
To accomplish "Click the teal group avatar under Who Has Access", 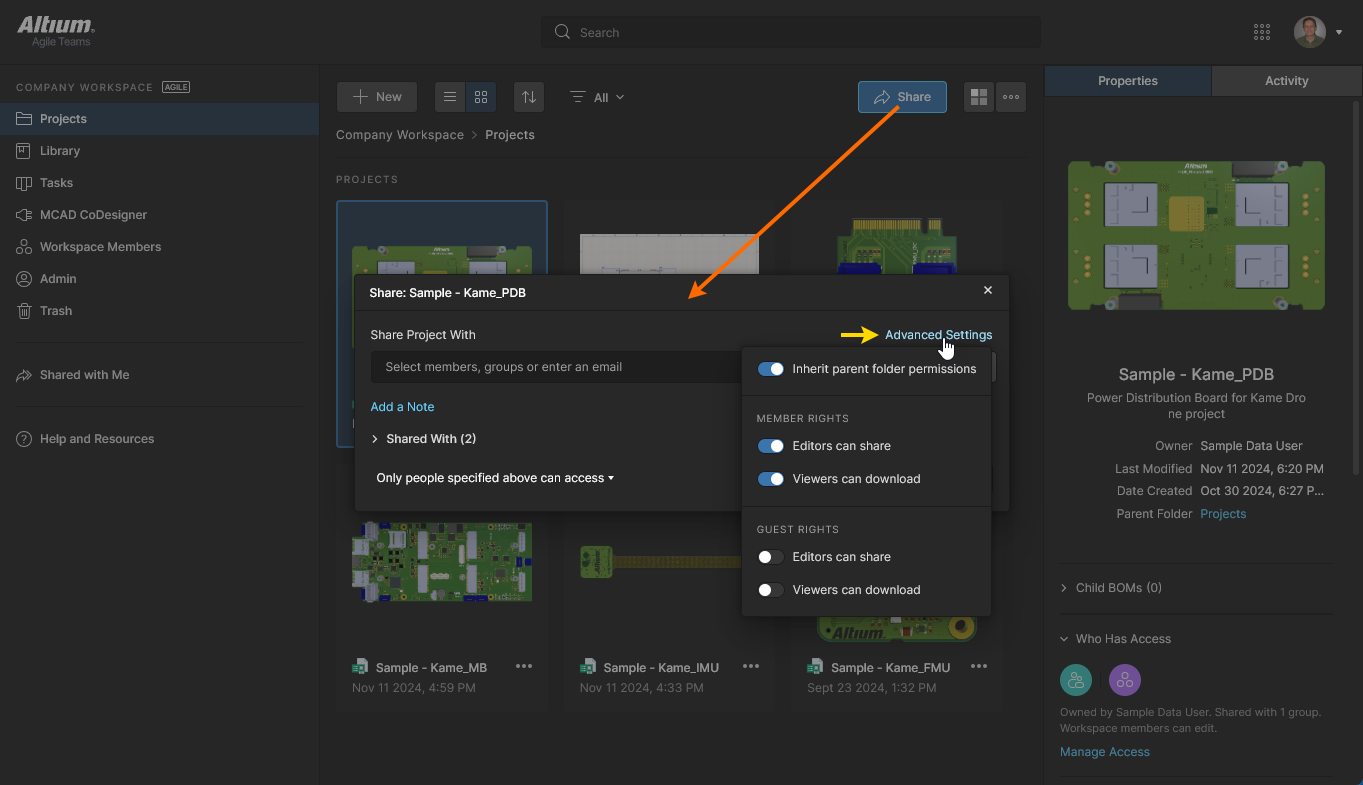I will point(1076,681).
